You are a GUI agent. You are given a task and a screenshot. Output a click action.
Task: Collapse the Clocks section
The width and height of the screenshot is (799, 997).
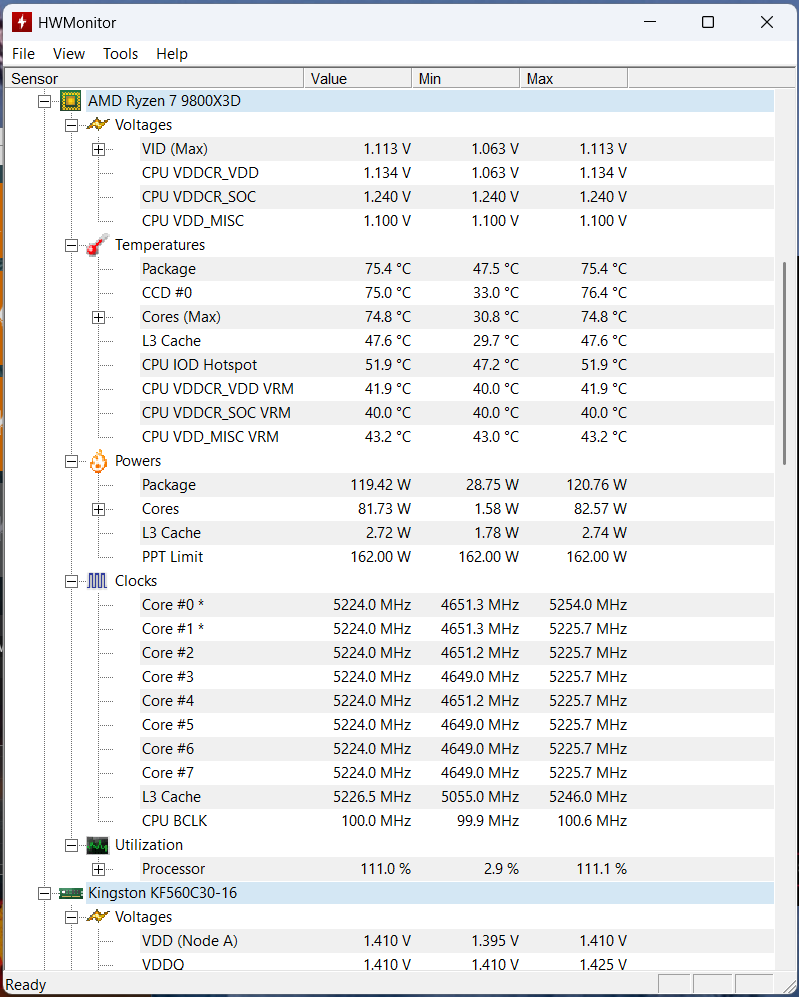[71, 581]
